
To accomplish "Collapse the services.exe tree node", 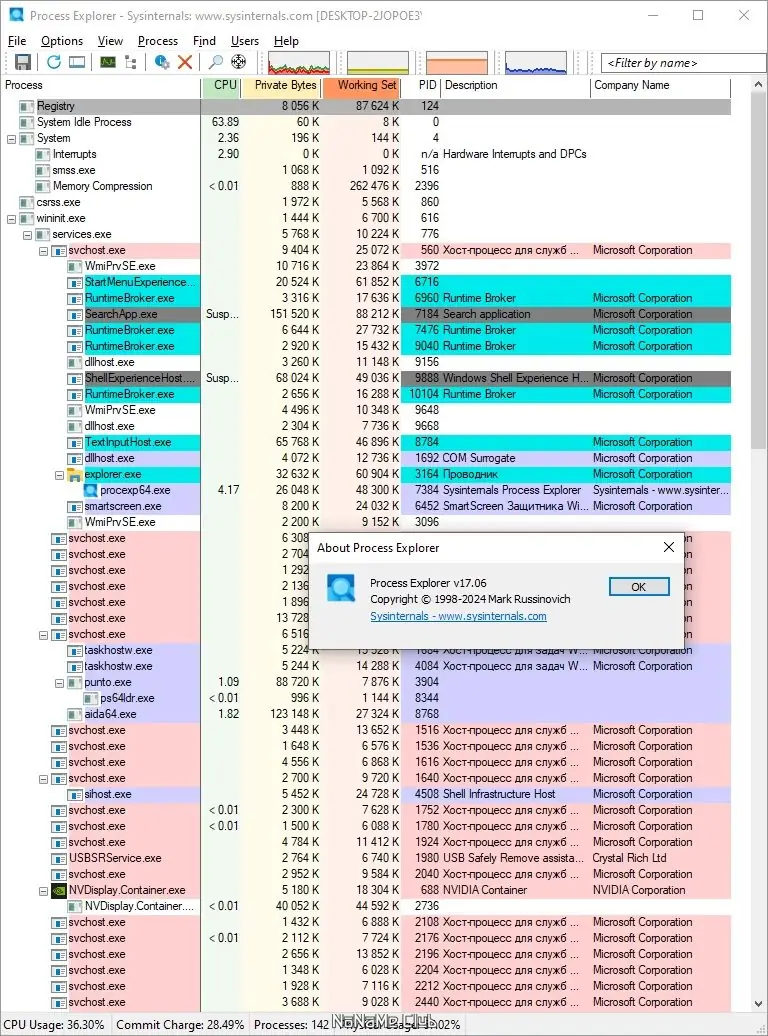I will pyautogui.click(x=27, y=235).
